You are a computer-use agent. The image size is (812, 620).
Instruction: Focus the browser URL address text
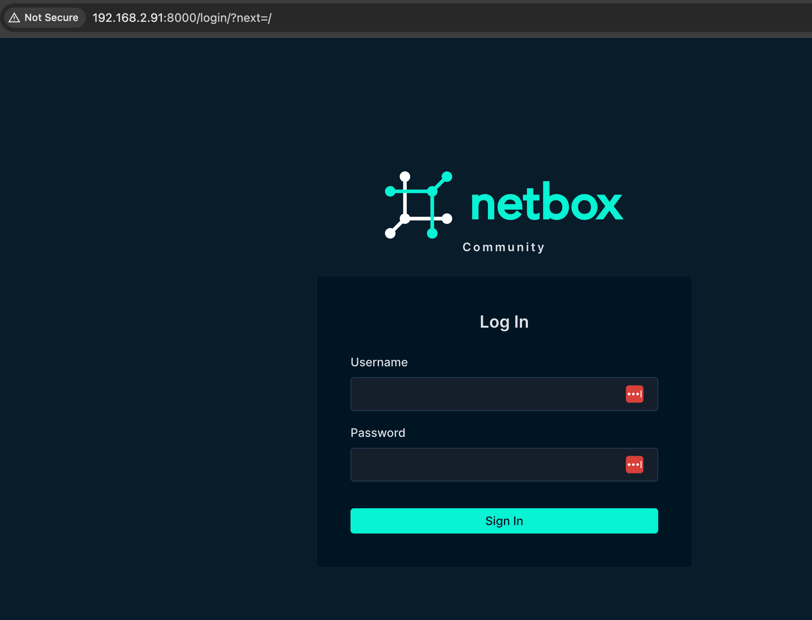182,18
